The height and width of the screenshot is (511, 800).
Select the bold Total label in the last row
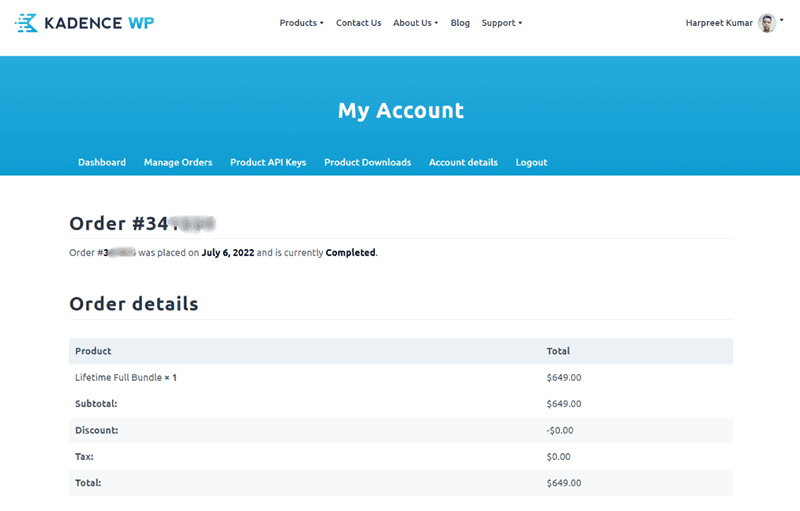pyautogui.click(x=88, y=483)
